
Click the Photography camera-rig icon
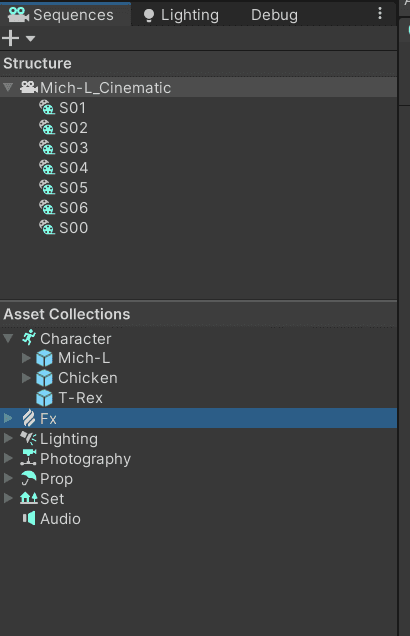[x=29, y=458]
